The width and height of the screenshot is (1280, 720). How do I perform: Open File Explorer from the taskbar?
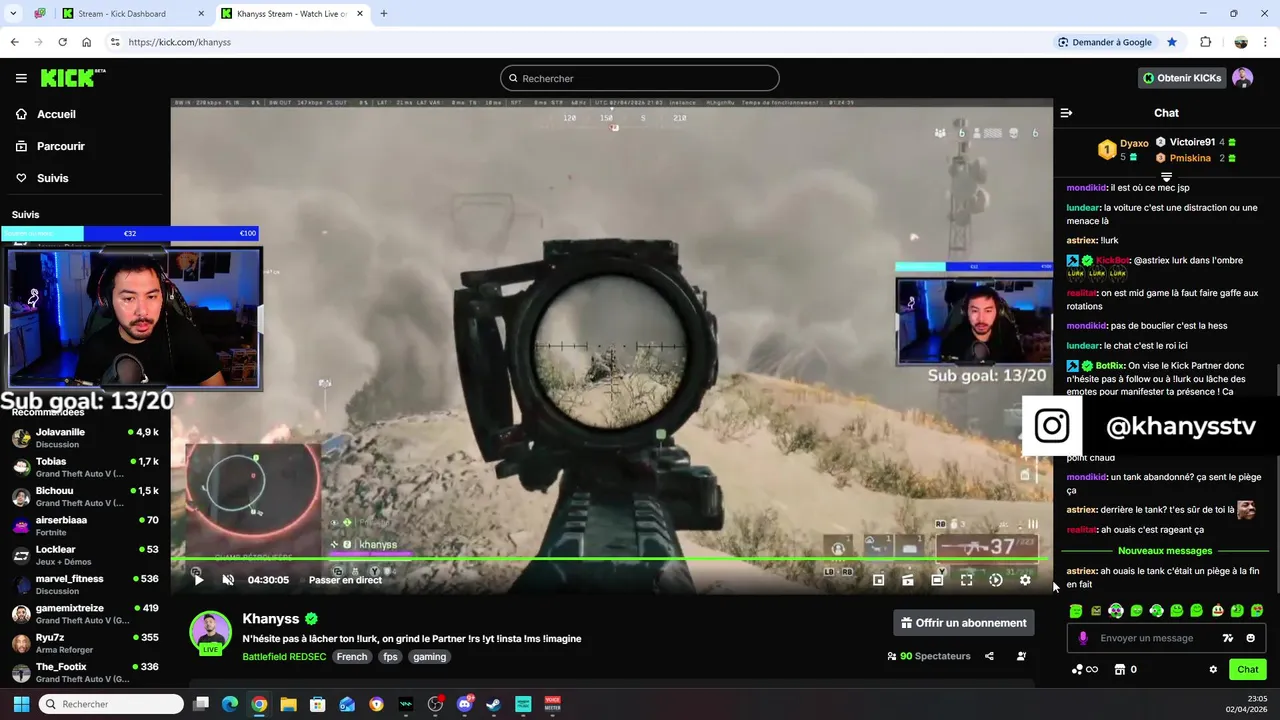point(288,704)
